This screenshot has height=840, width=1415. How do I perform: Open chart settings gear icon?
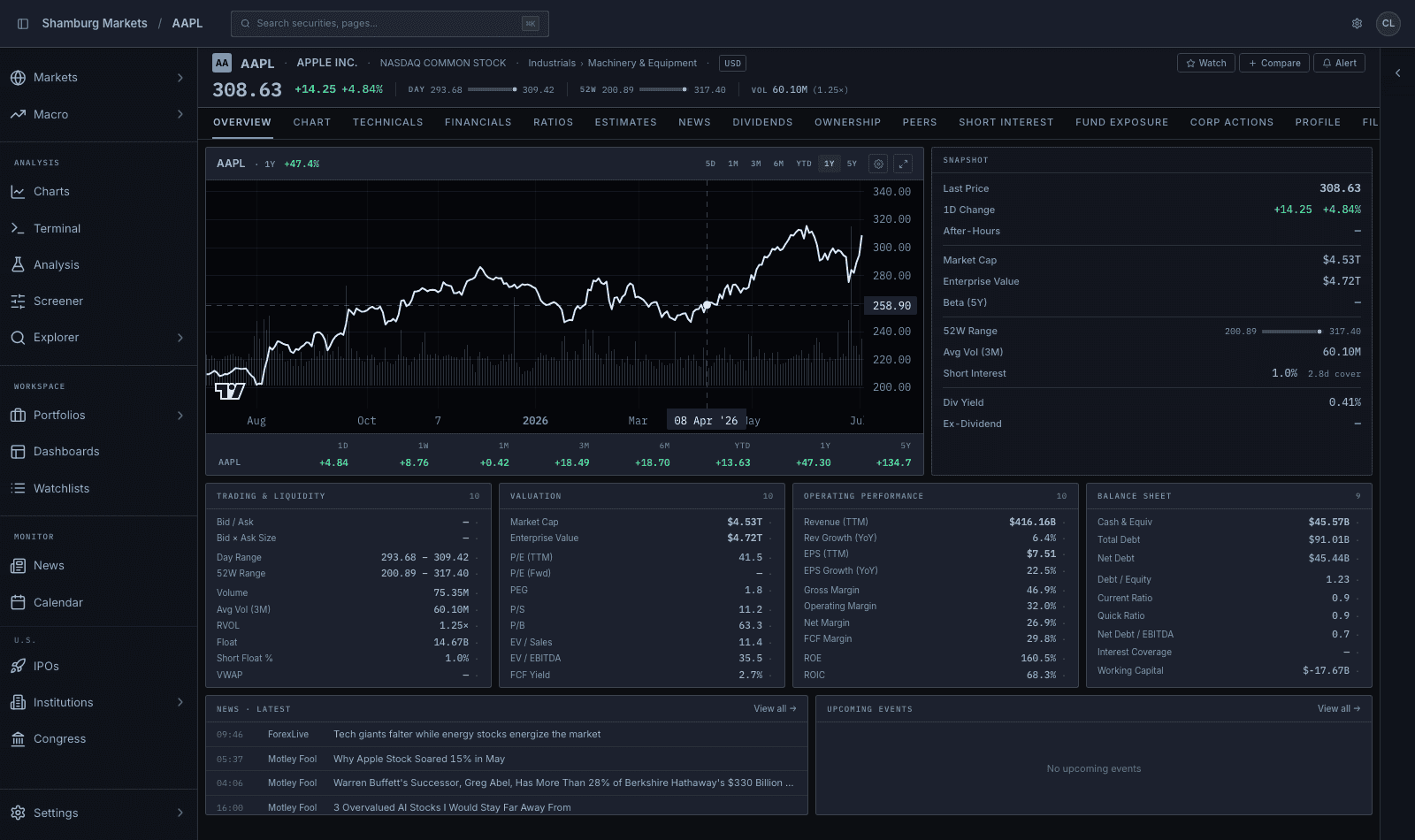pyautogui.click(x=878, y=164)
